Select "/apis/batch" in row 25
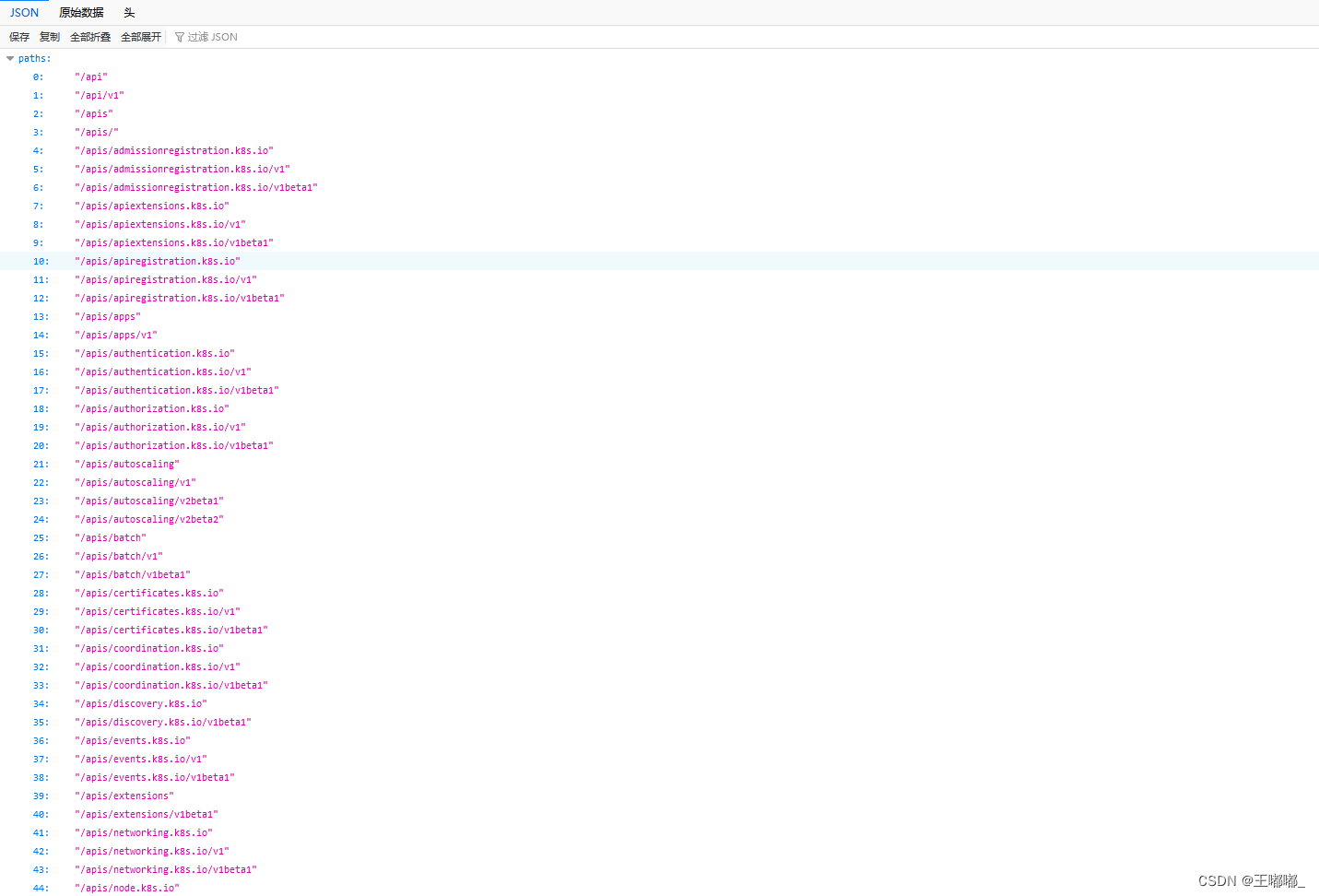This screenshot has height=896, width=1319. coord(111,537)
